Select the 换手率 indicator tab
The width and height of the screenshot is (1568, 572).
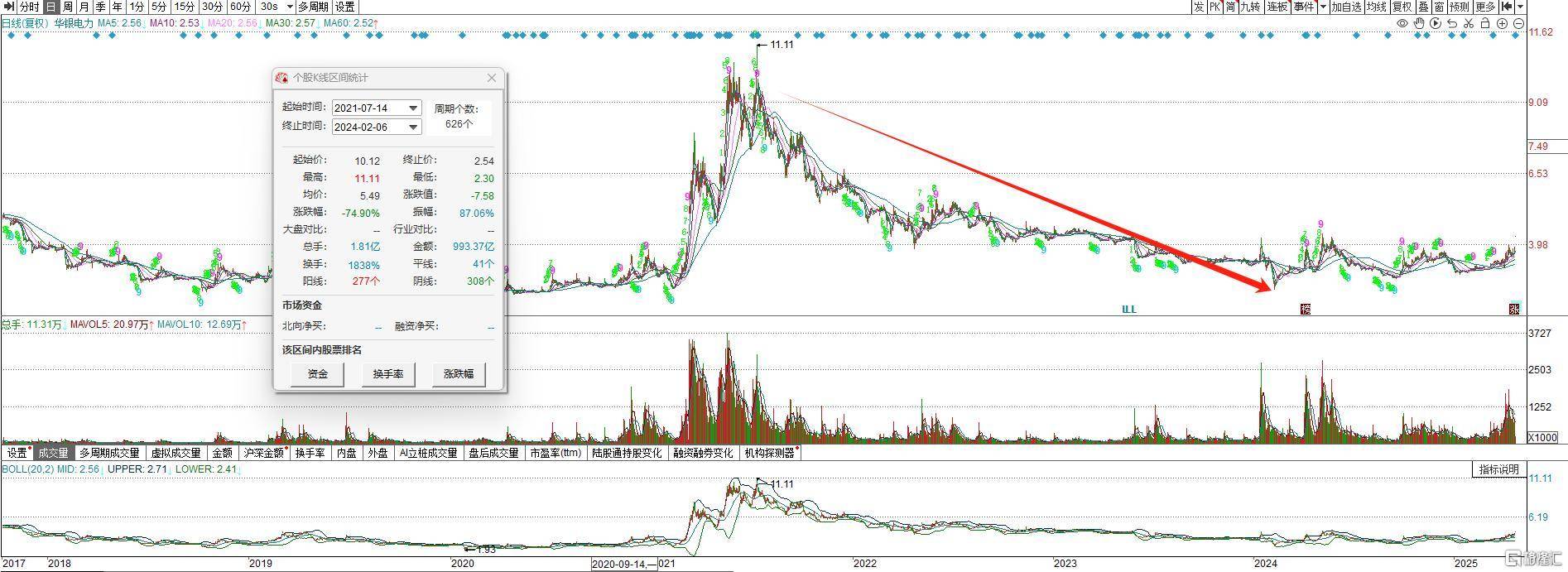tap(310, 453)
